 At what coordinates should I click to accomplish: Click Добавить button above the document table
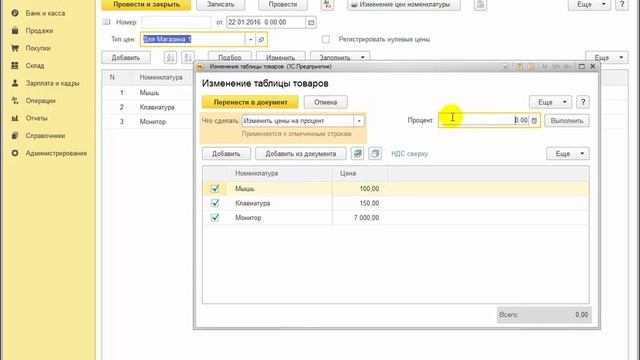[x=126, y=58]
